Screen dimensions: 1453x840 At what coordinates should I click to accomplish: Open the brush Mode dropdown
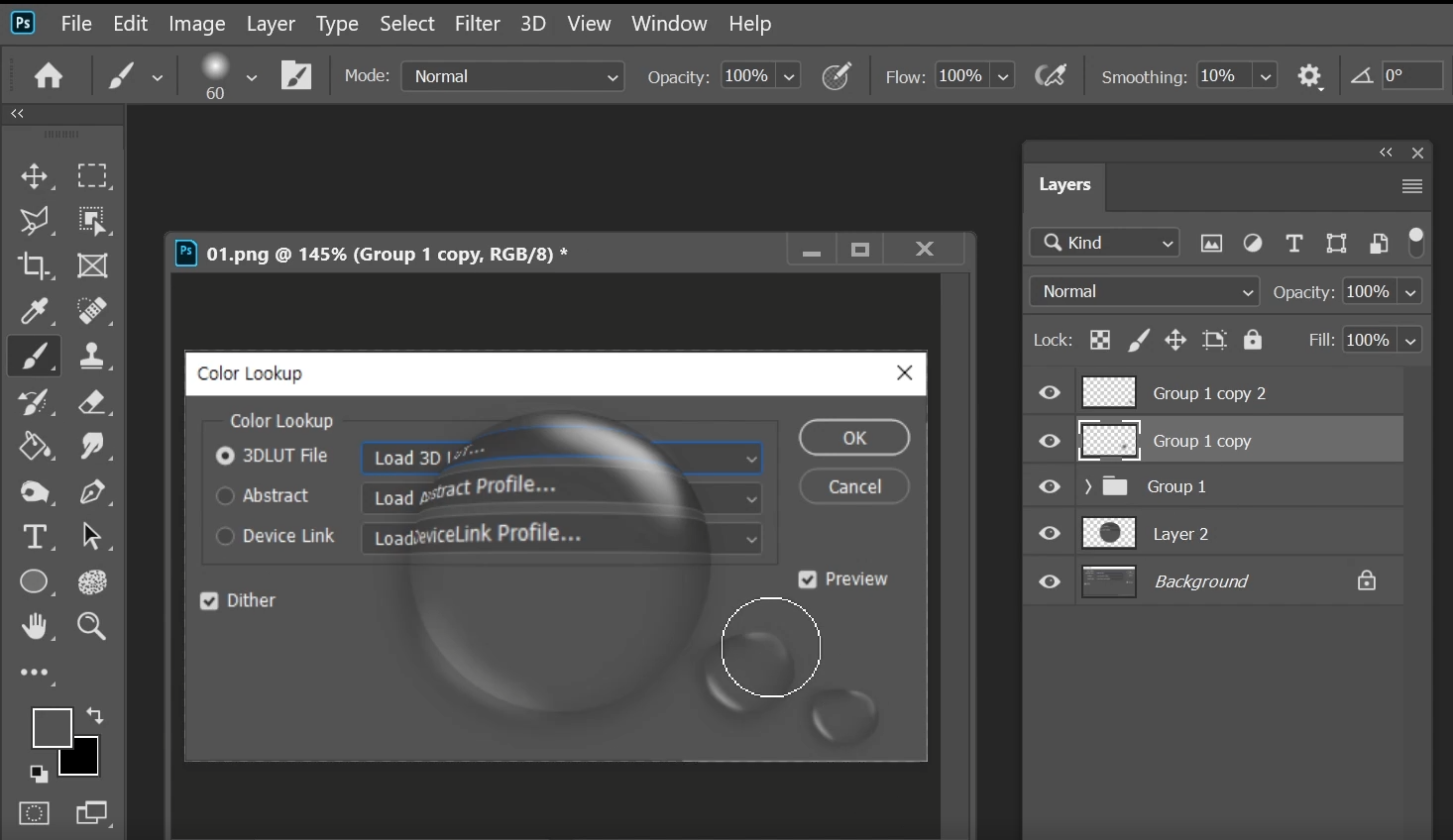pyautogui.click(x=512, y=76)
